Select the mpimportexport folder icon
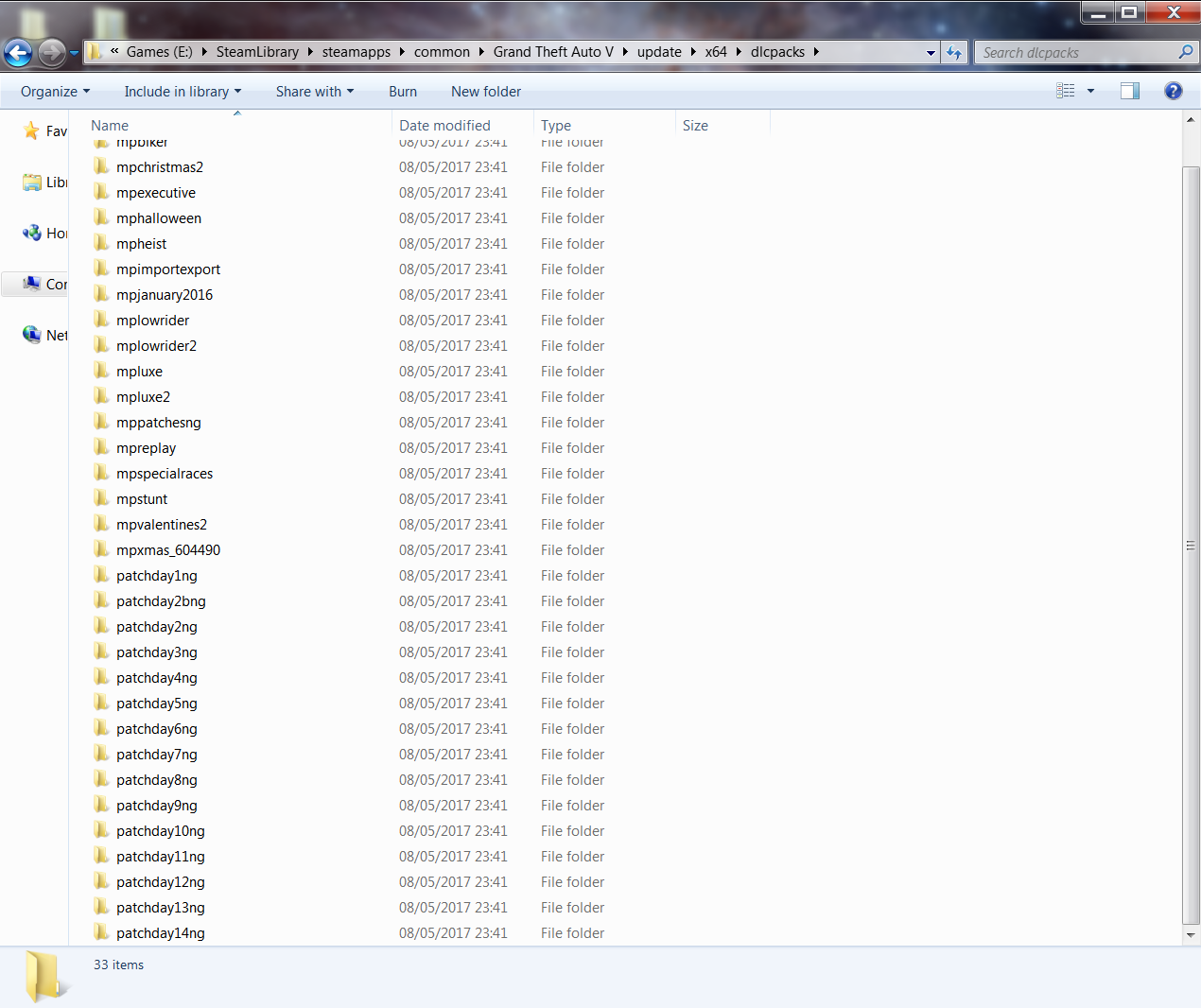The width and height of the screenshot is (1201, 1008). 102,269
